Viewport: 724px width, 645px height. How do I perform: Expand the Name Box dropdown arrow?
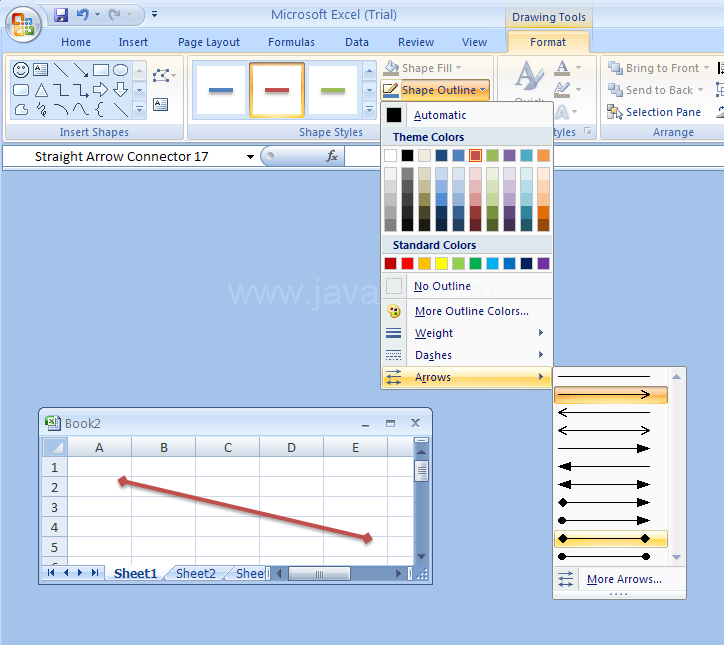click(x=250, y=157)
